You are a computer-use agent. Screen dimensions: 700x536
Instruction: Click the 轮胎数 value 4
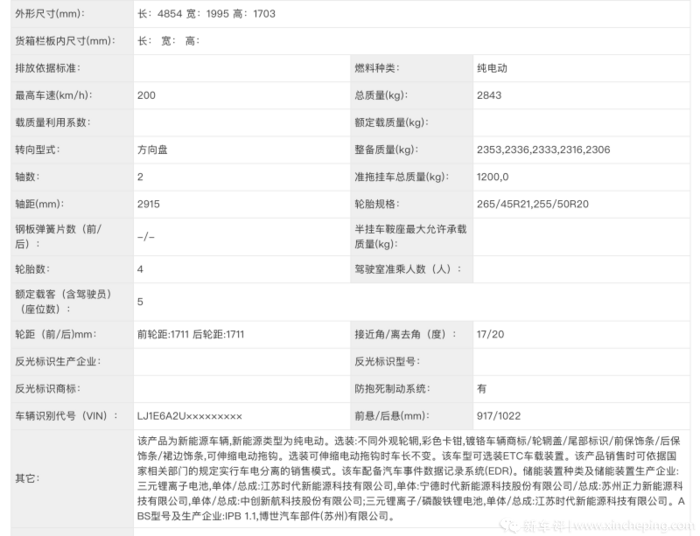[x=140, y=269]
